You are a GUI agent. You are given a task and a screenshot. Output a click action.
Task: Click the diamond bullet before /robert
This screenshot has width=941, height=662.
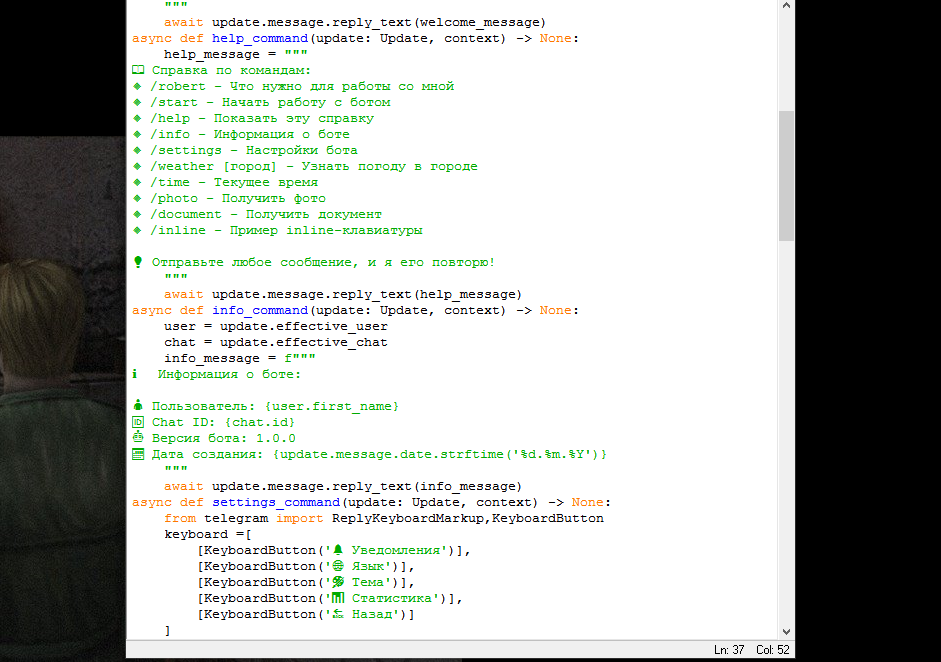(137, 86)
